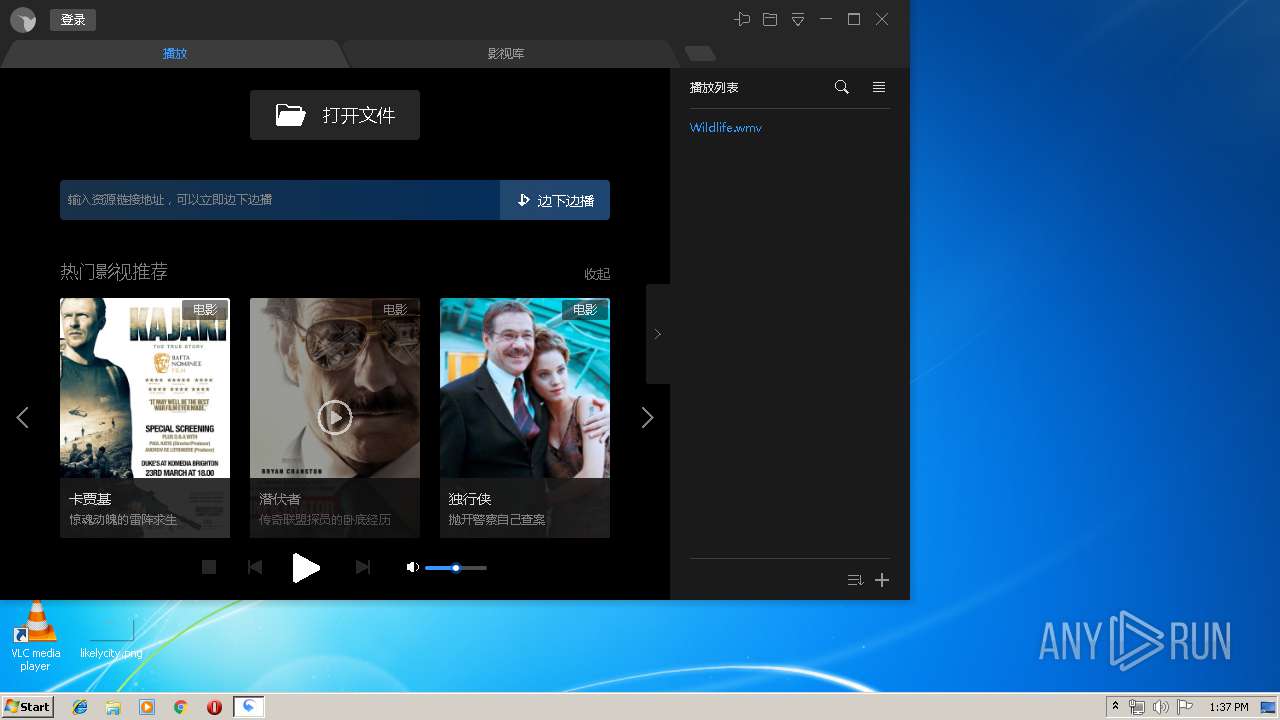Show hidden system tray icons
Viewport: 1280px width, 720px height.
1115,707
